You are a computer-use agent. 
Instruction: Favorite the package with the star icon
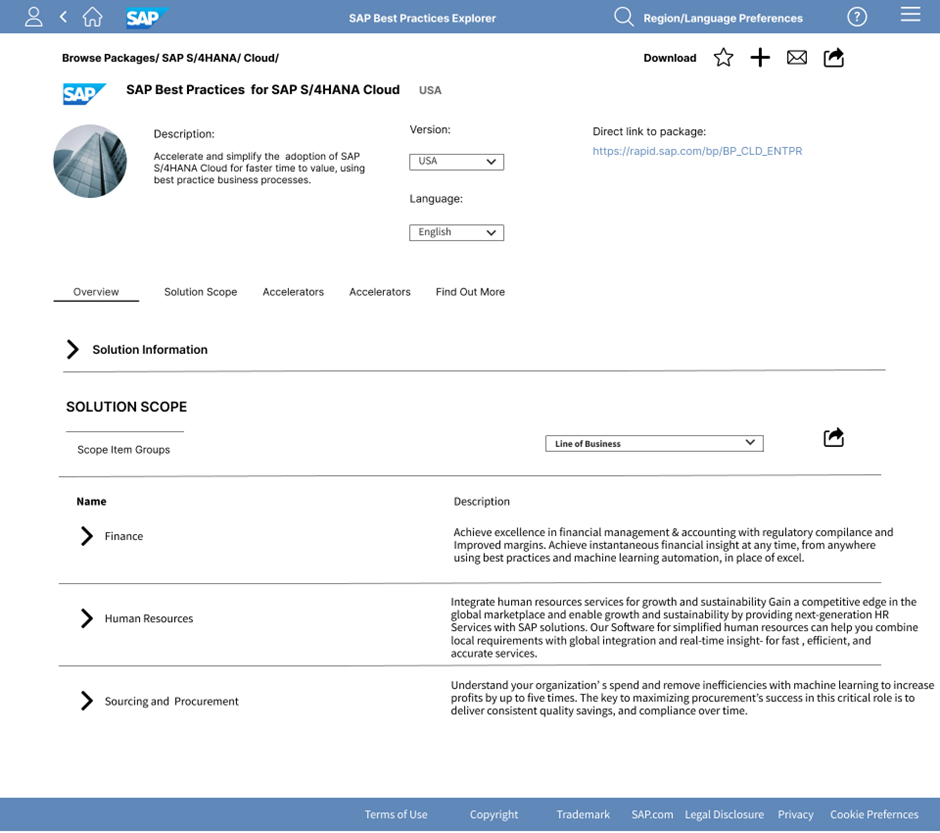723,57
